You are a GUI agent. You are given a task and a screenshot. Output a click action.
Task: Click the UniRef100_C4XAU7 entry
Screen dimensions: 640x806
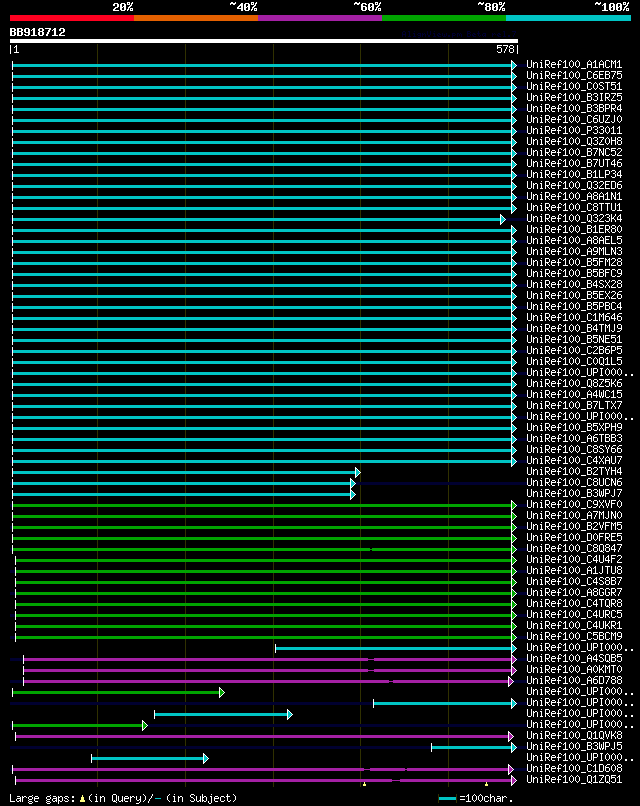[574, 461]
